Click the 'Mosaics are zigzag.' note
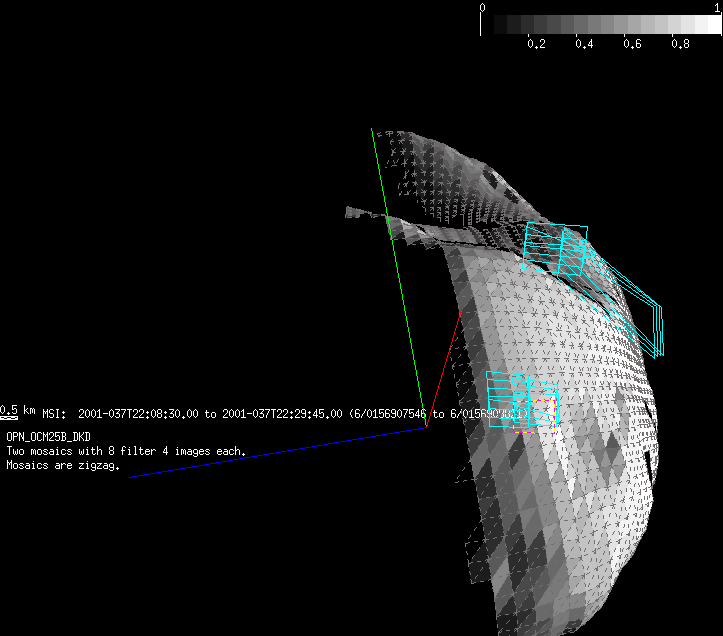 pyautogui.click(x=62, y=465)
